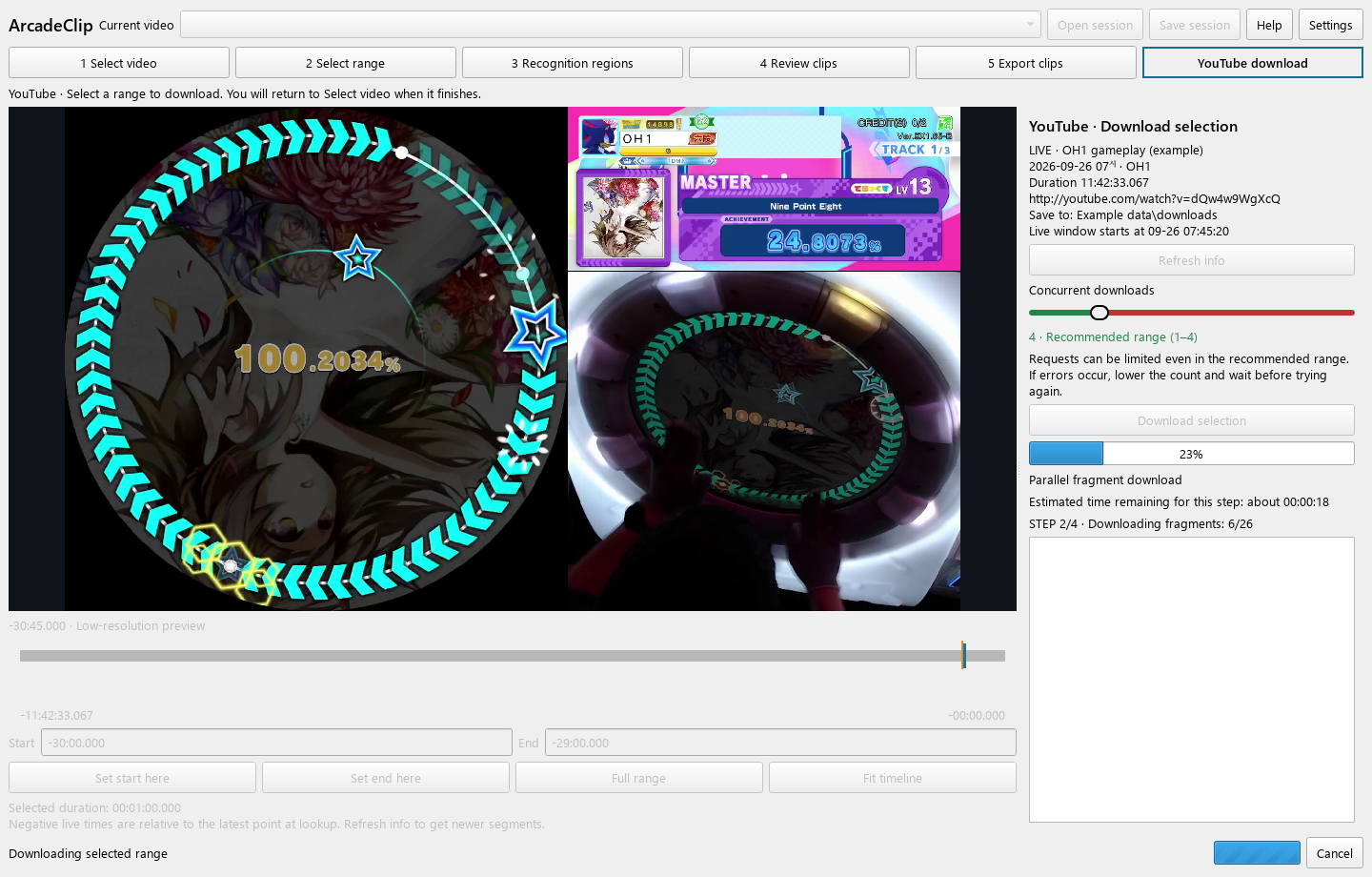Click the Open session button
The height and width of the screenshot is (877, 1372).
pos(1096,25)
